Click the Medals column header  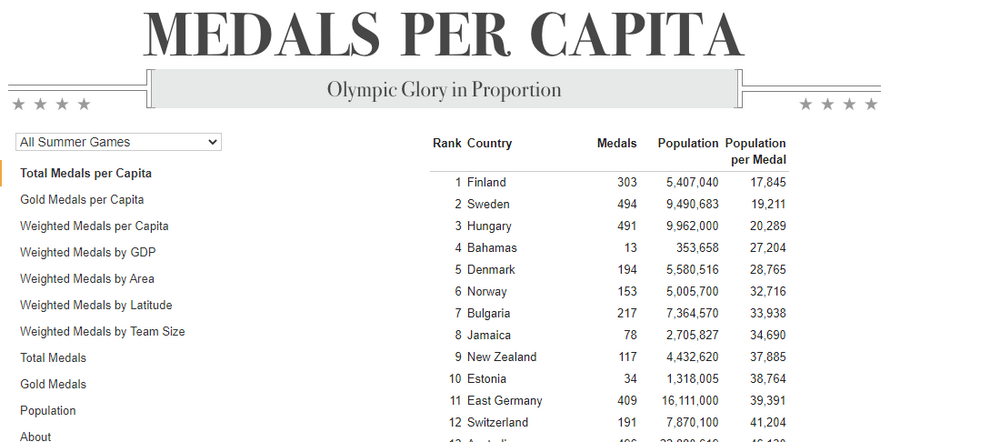(617, 144)
